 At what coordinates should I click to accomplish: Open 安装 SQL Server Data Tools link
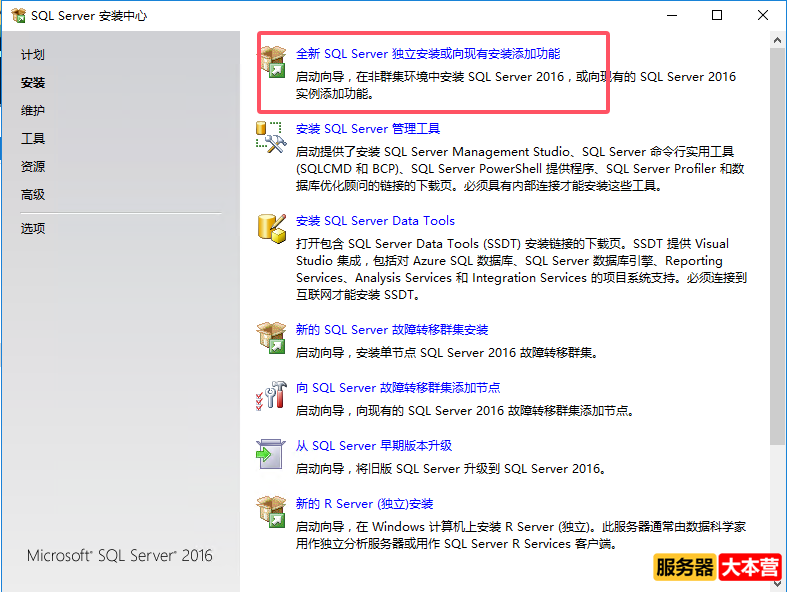(375, 221)
